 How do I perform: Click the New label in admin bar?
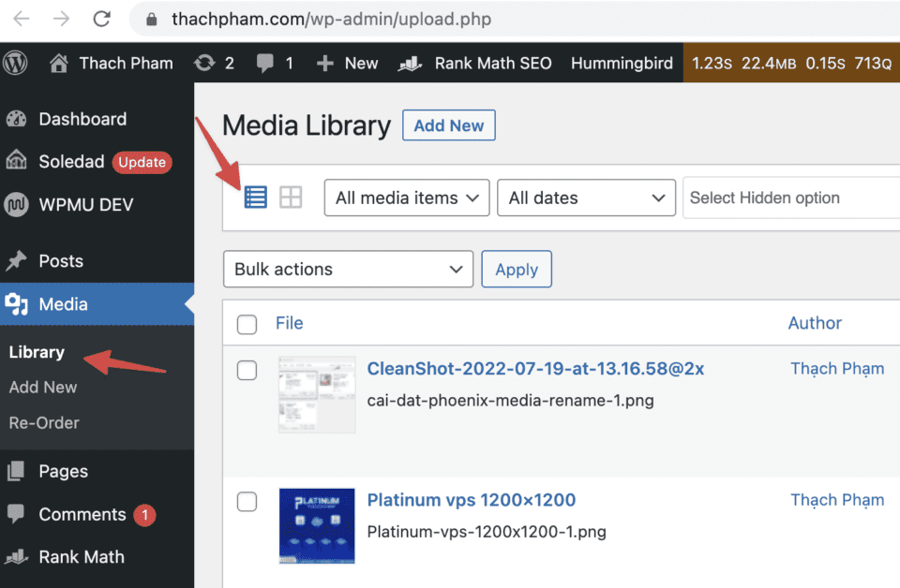coord(361,63)
